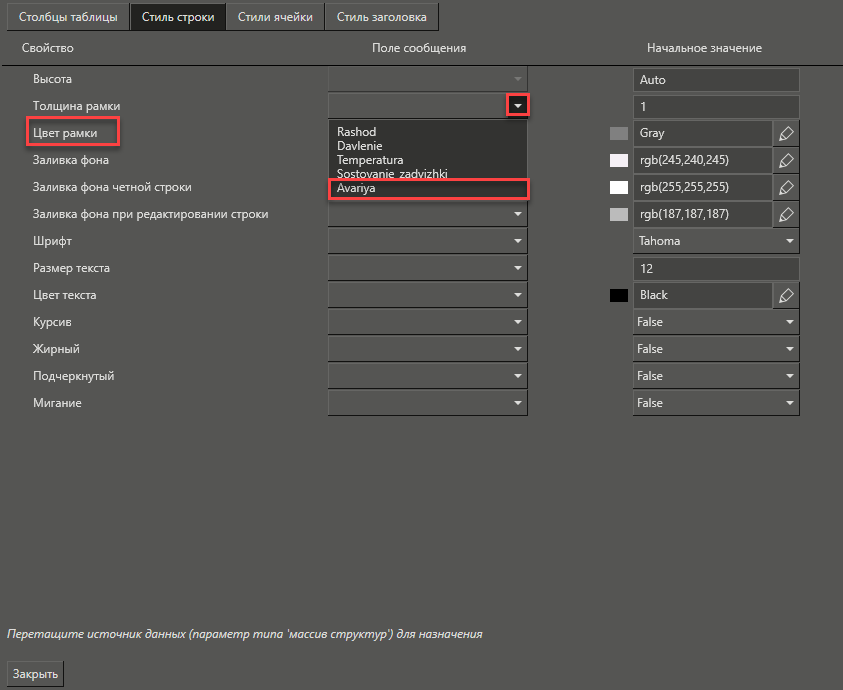
Task: Open the Tahoma font dropdown
Action: (x=789, y=241)
